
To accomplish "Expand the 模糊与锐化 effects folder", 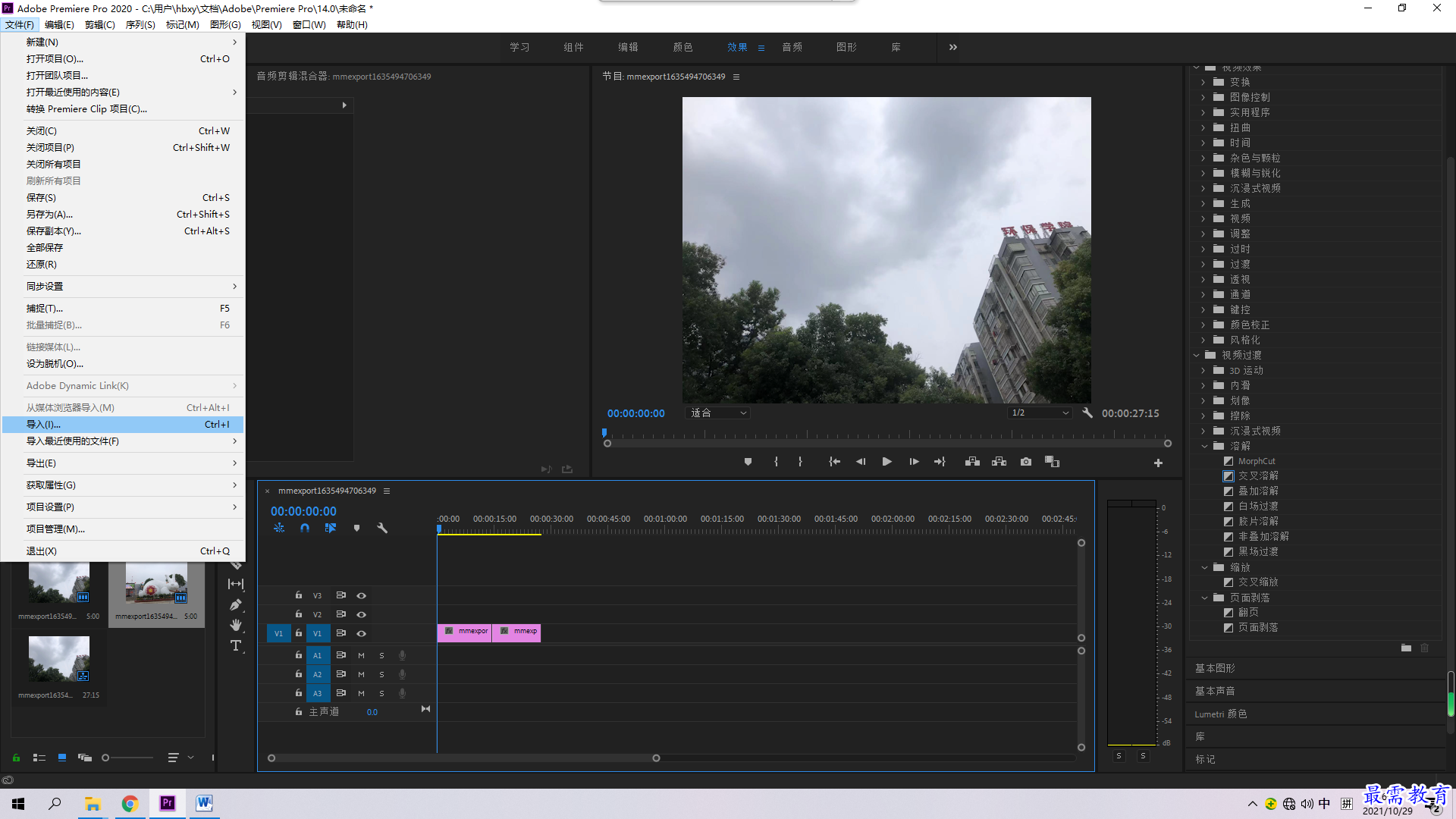I will 1203,173.
